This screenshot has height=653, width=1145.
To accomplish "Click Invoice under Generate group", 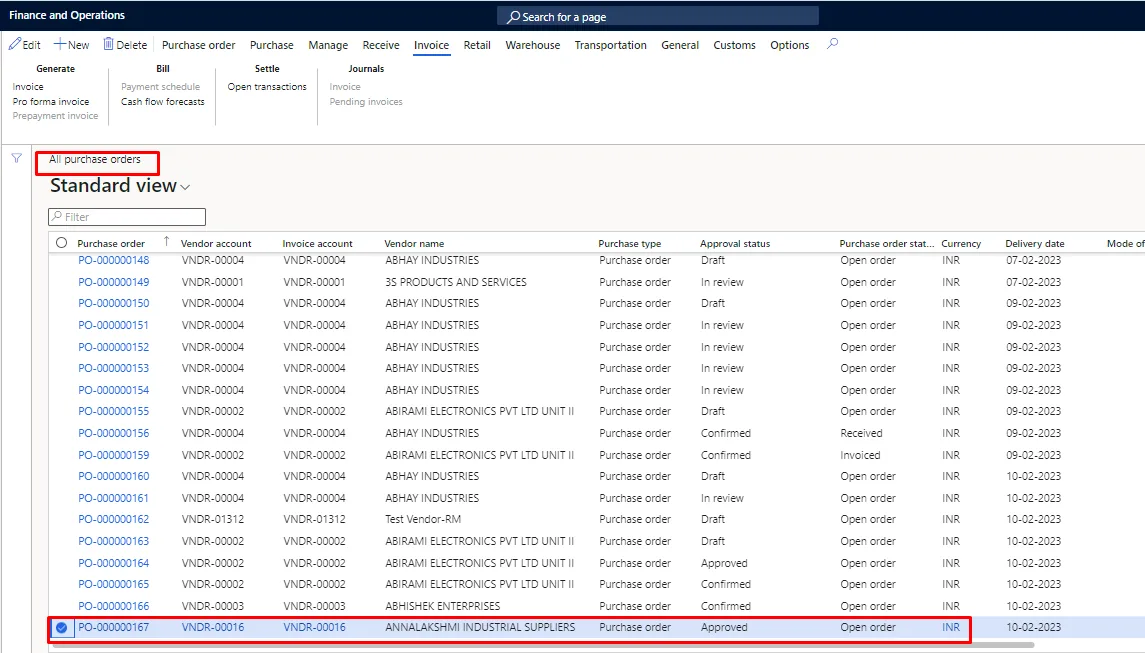I will tap(28, 87).
